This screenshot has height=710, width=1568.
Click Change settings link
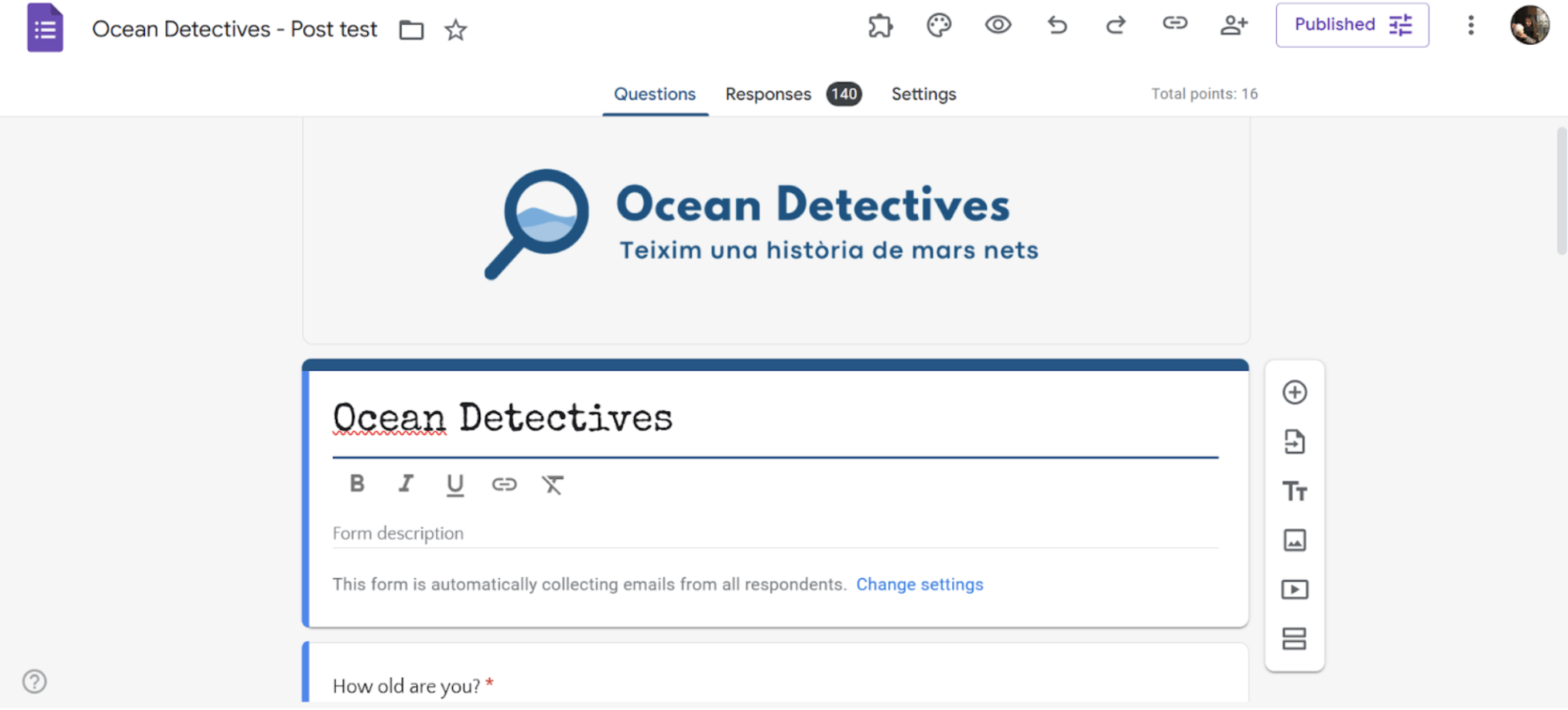[x=919, y=584]
